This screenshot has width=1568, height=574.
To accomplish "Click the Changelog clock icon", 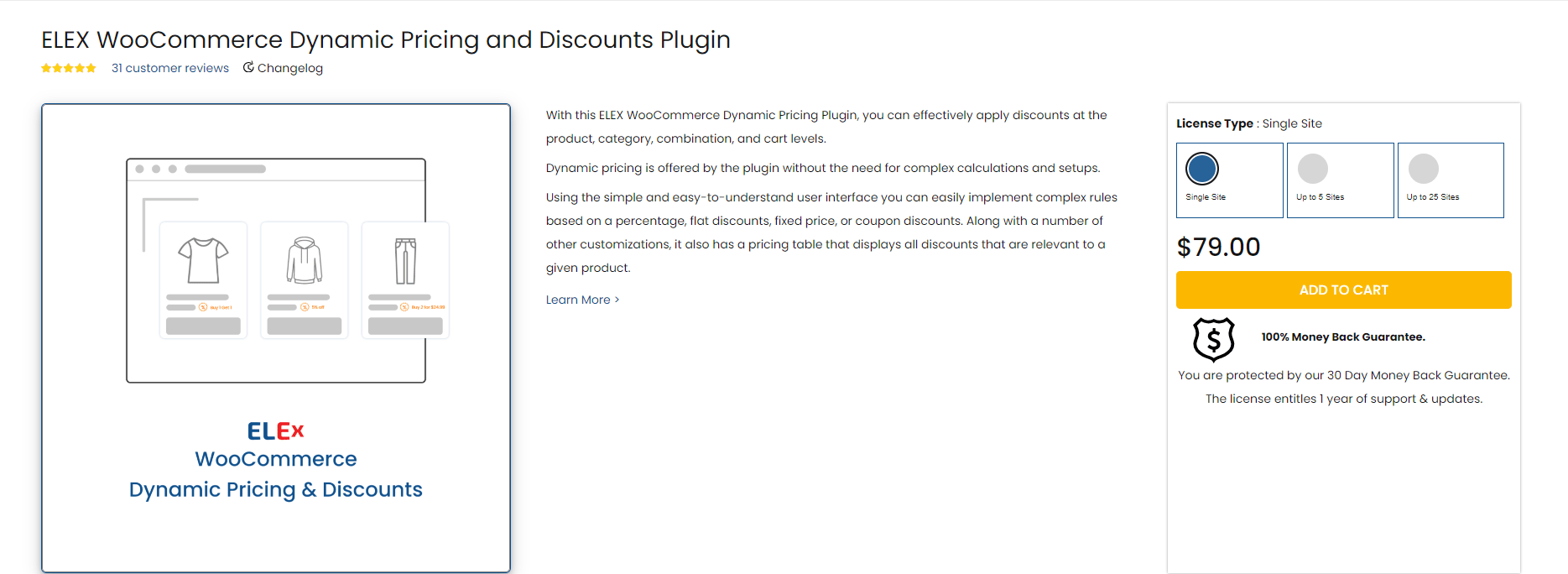I will coord(248,68).
